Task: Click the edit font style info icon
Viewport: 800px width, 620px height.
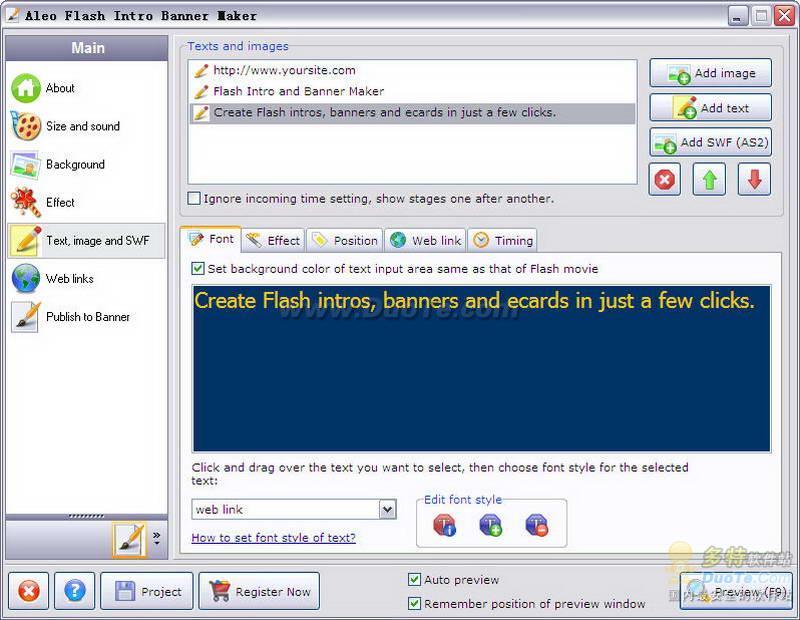Action: point(444,525)
